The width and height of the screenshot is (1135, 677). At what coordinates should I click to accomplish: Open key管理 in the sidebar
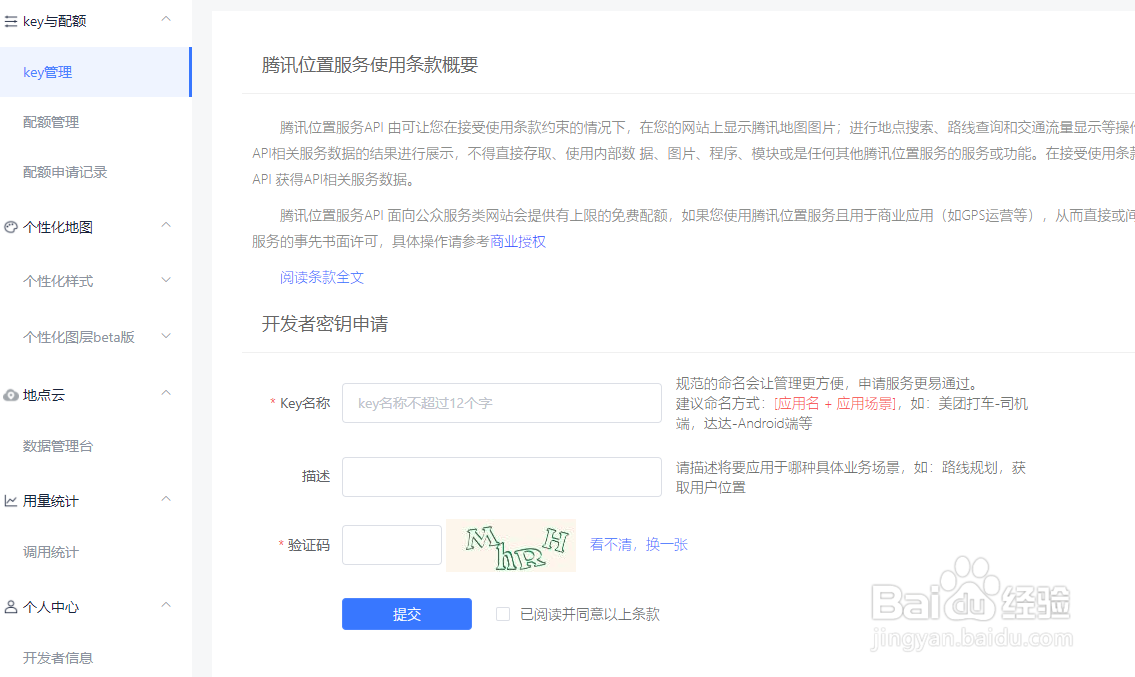(x=95, y=72)
